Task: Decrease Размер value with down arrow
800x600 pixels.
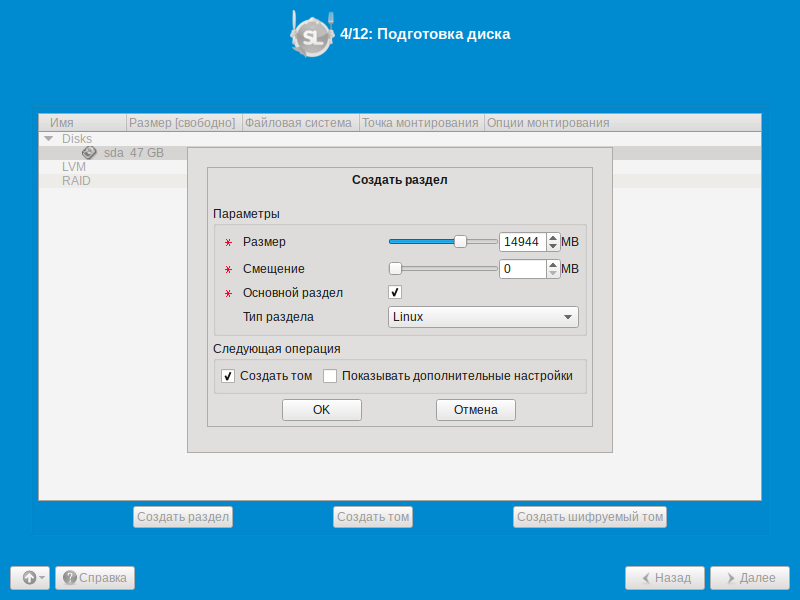Action: 553,246
